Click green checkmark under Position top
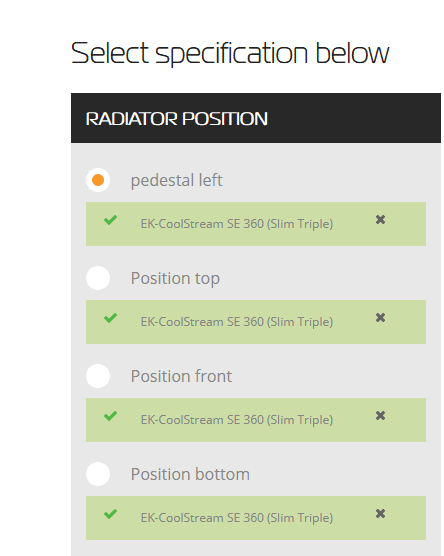The width and height of the screenshot is (444, 556). click(110, 318)
